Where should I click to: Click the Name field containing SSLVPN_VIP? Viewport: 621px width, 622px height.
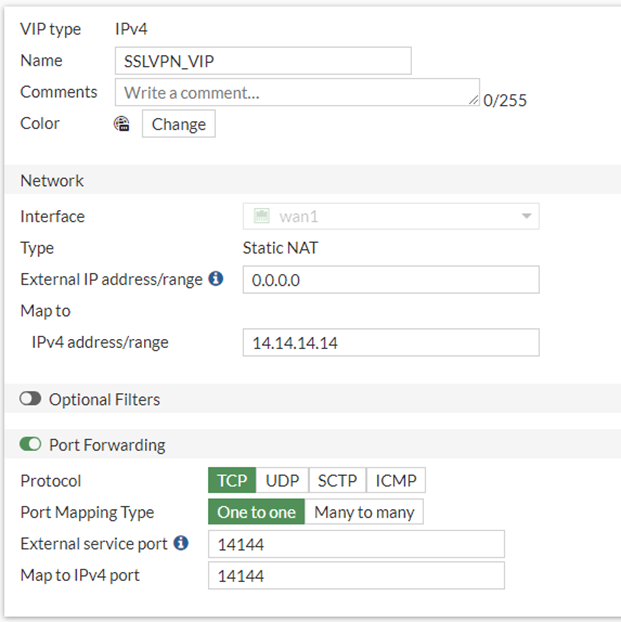(x=262, y=61)
